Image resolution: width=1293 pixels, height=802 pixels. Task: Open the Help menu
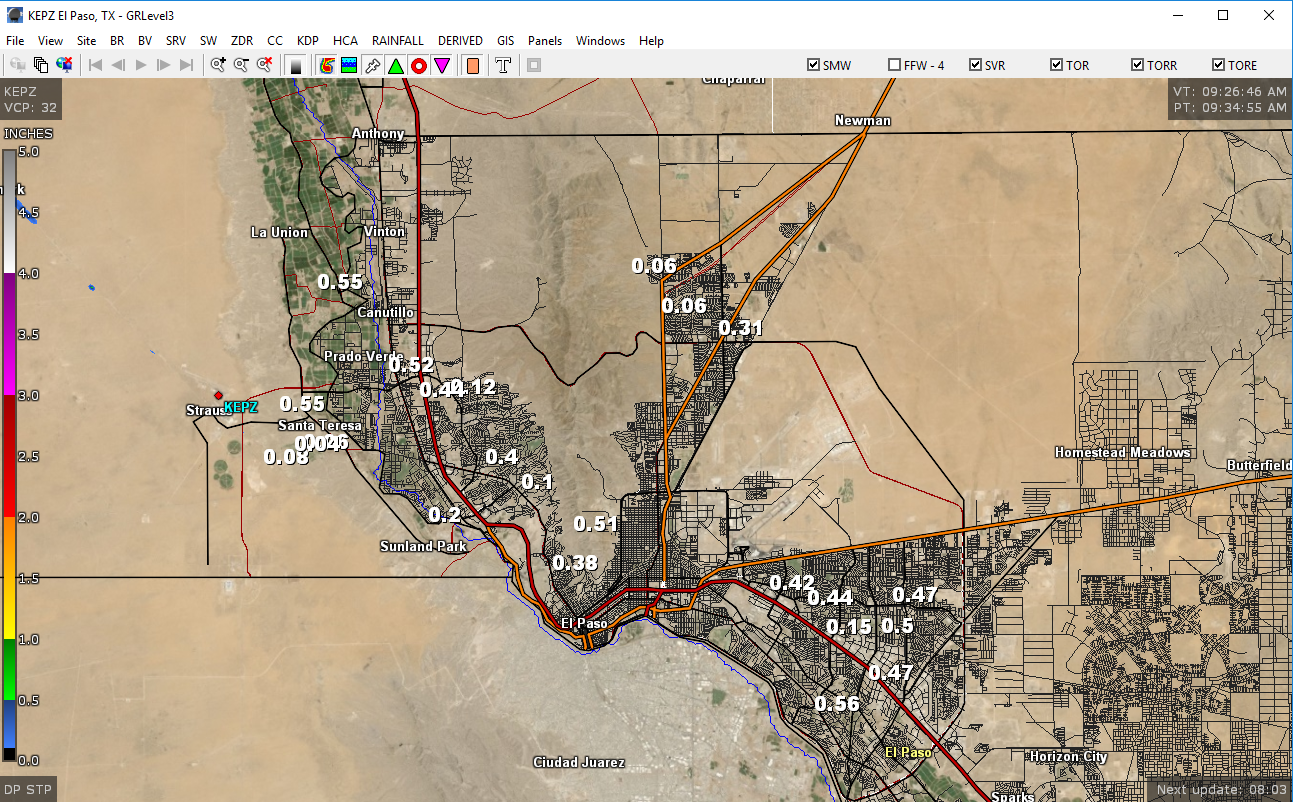(651, 41)
